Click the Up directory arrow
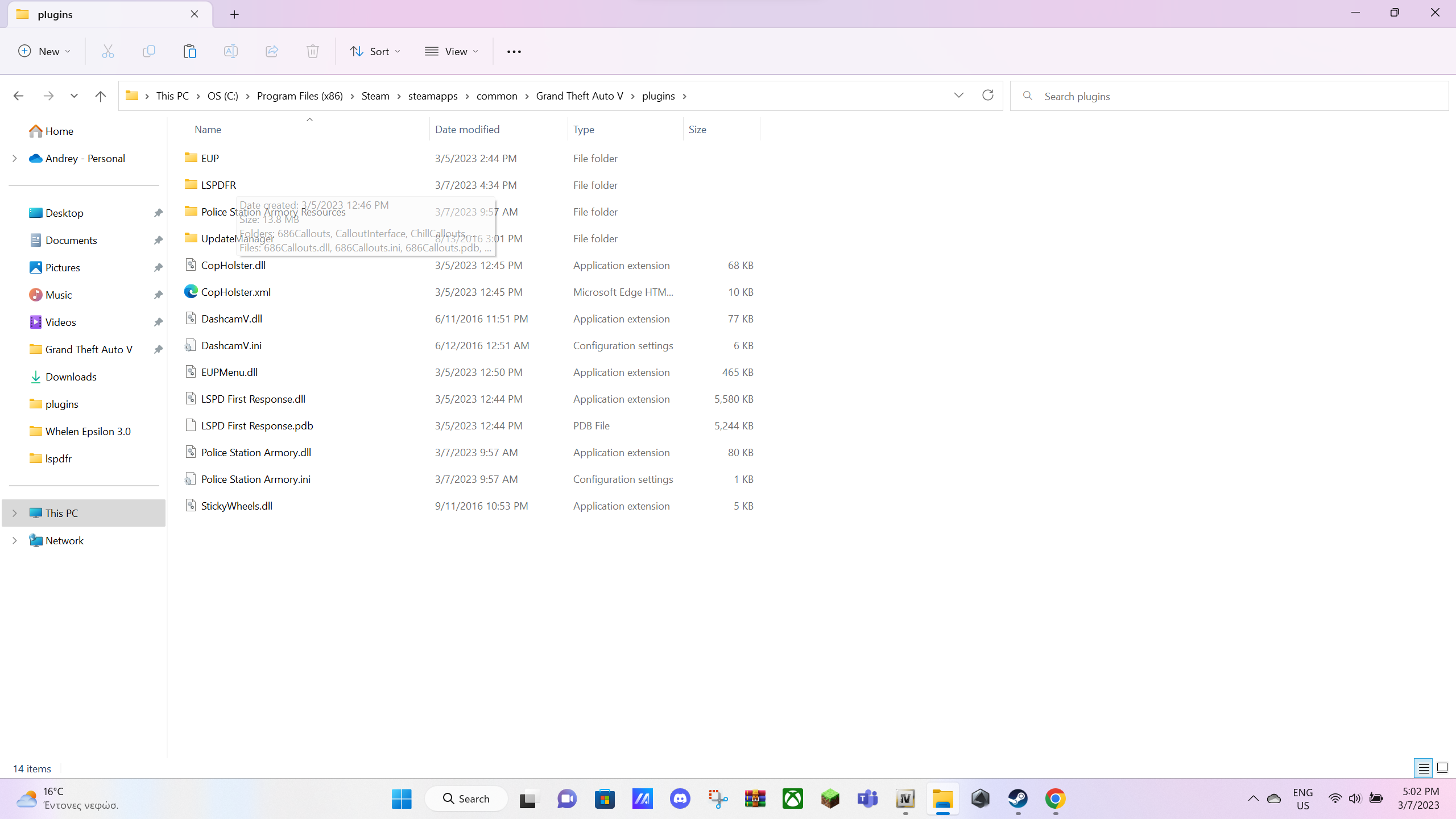The image size is (1456, 819). (x=101, y=96)
